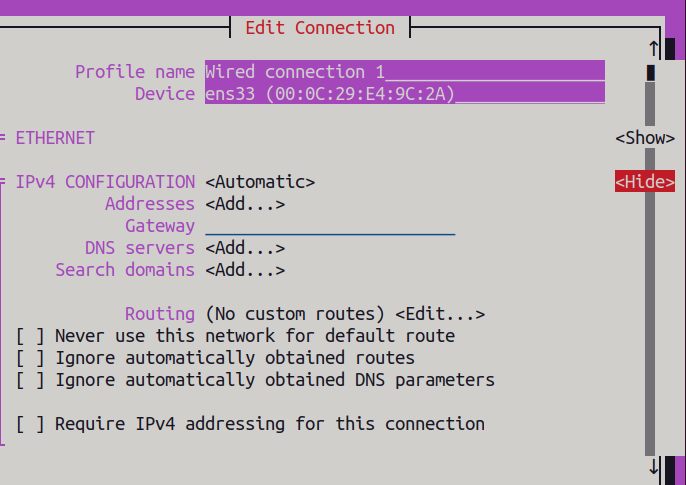
Task: Hide the IPv4 CONFIGURATION section
Action: pyautogui.click(x=645, y=181)
